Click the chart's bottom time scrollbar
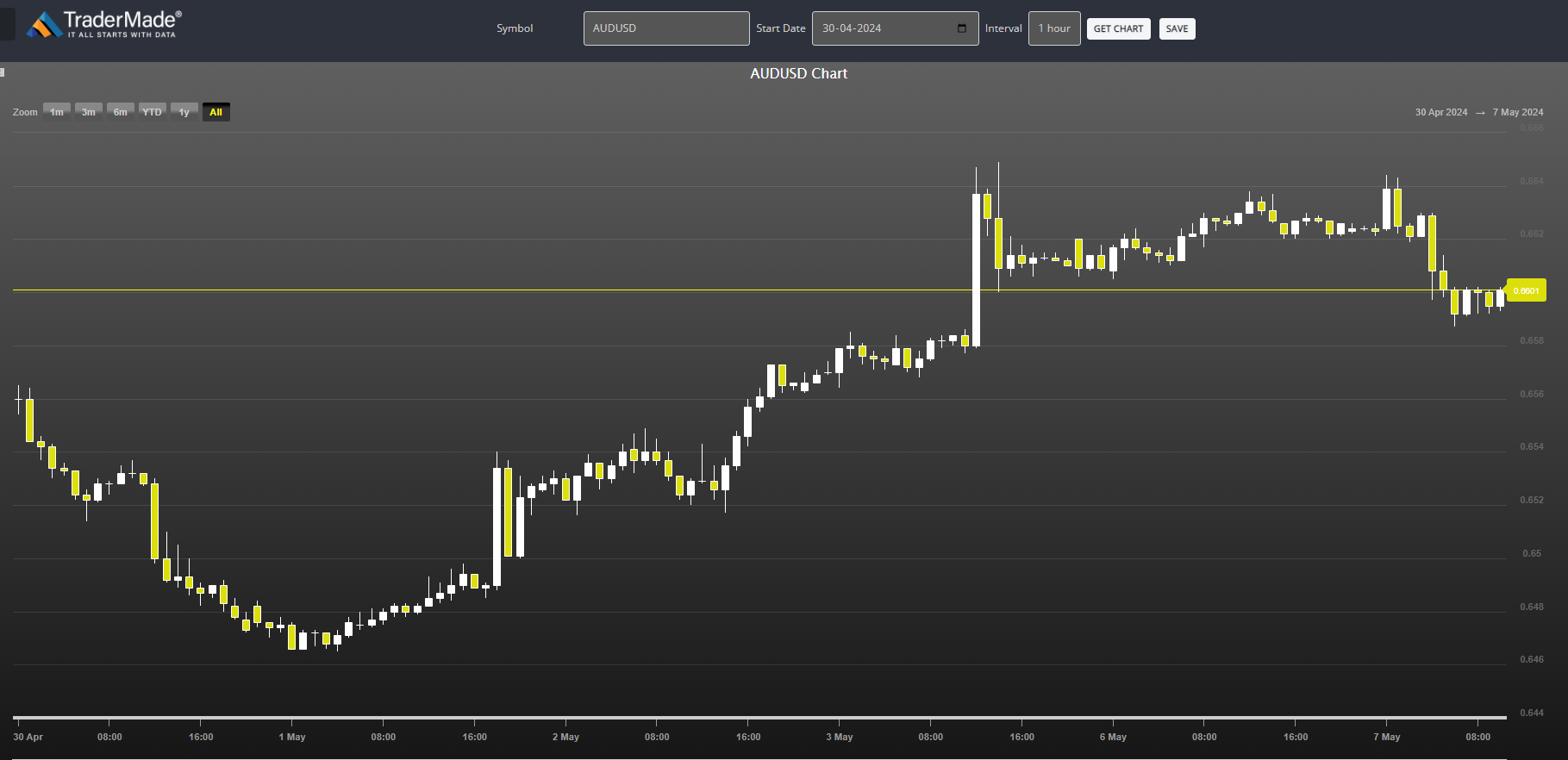1568x760 pixels. [x=759, y=717]
